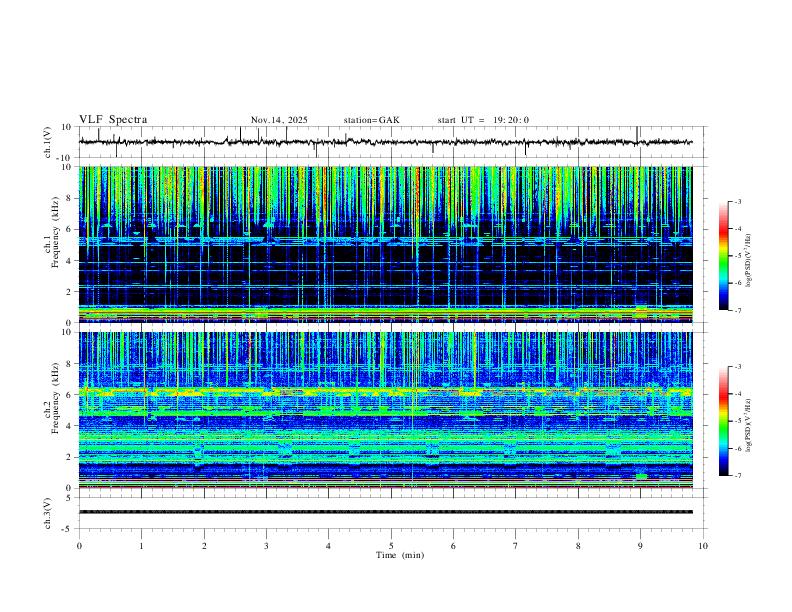
Task: Click the time axis tick label "10"
Action: click(703, 546)
